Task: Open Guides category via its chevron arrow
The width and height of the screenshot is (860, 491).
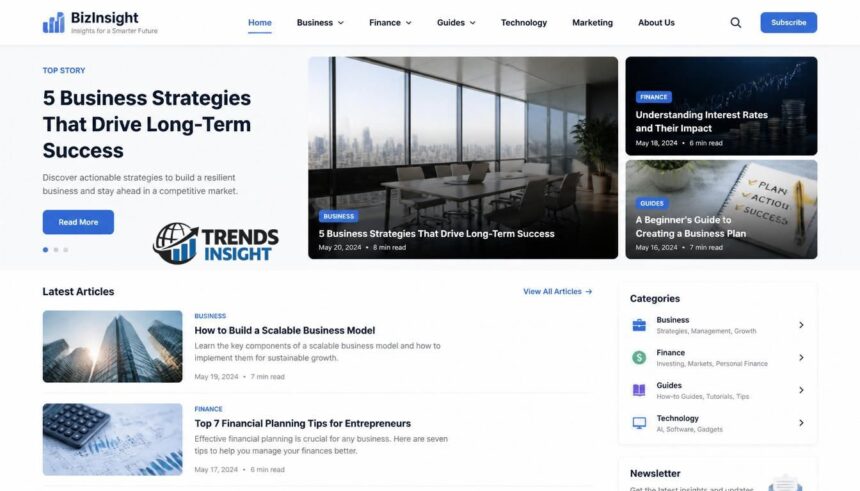Action: [x=801, y=390]
